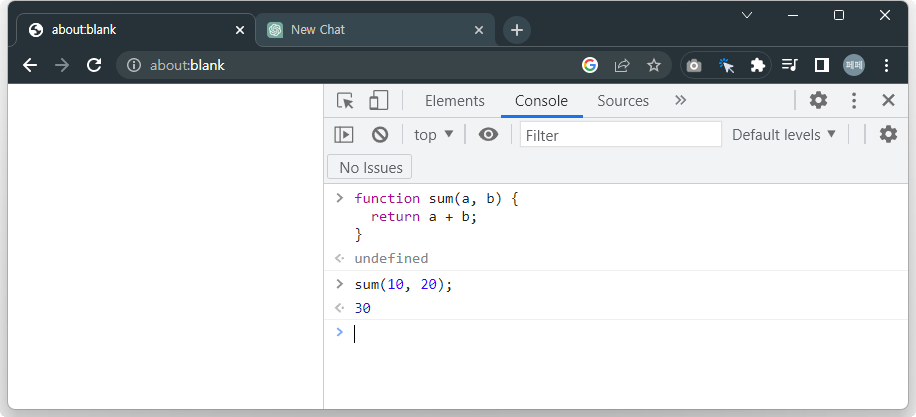The width and height of the screenshot is (916, 417).
Task: Switch to the Elements tab
Action: [454, 100]
